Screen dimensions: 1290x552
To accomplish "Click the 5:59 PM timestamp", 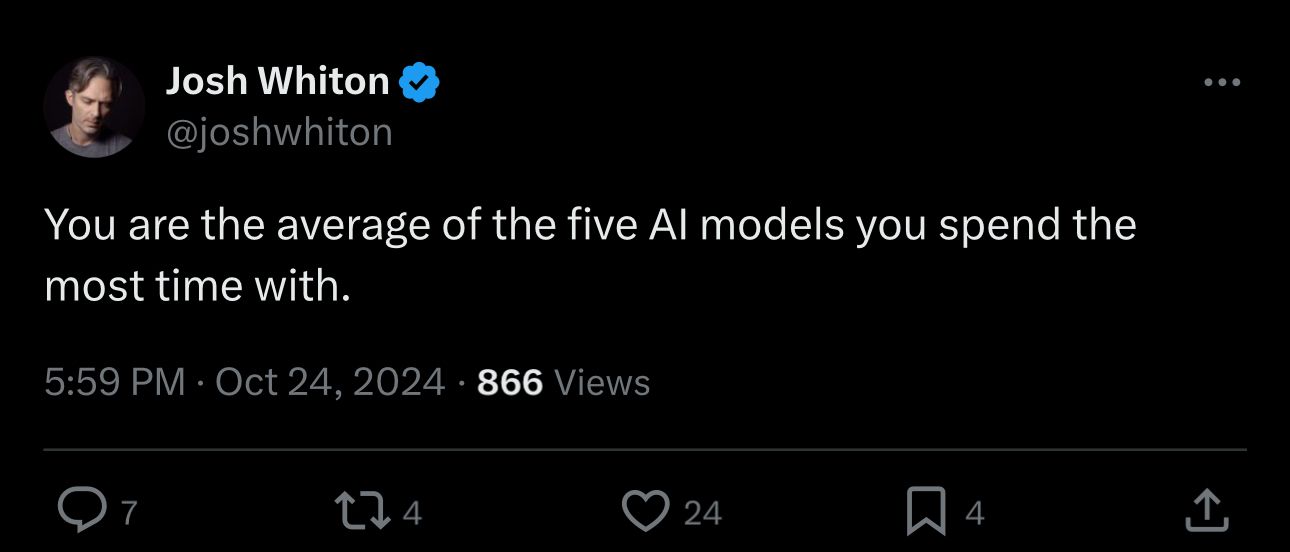I will (x=115, y=382).
